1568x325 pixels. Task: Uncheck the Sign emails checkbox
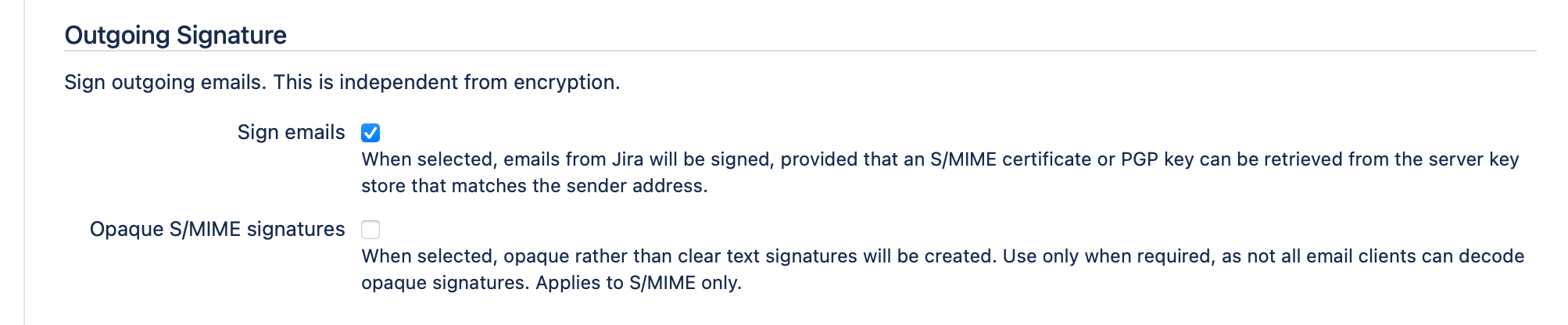pyautogui.click(x=371, y=133)
